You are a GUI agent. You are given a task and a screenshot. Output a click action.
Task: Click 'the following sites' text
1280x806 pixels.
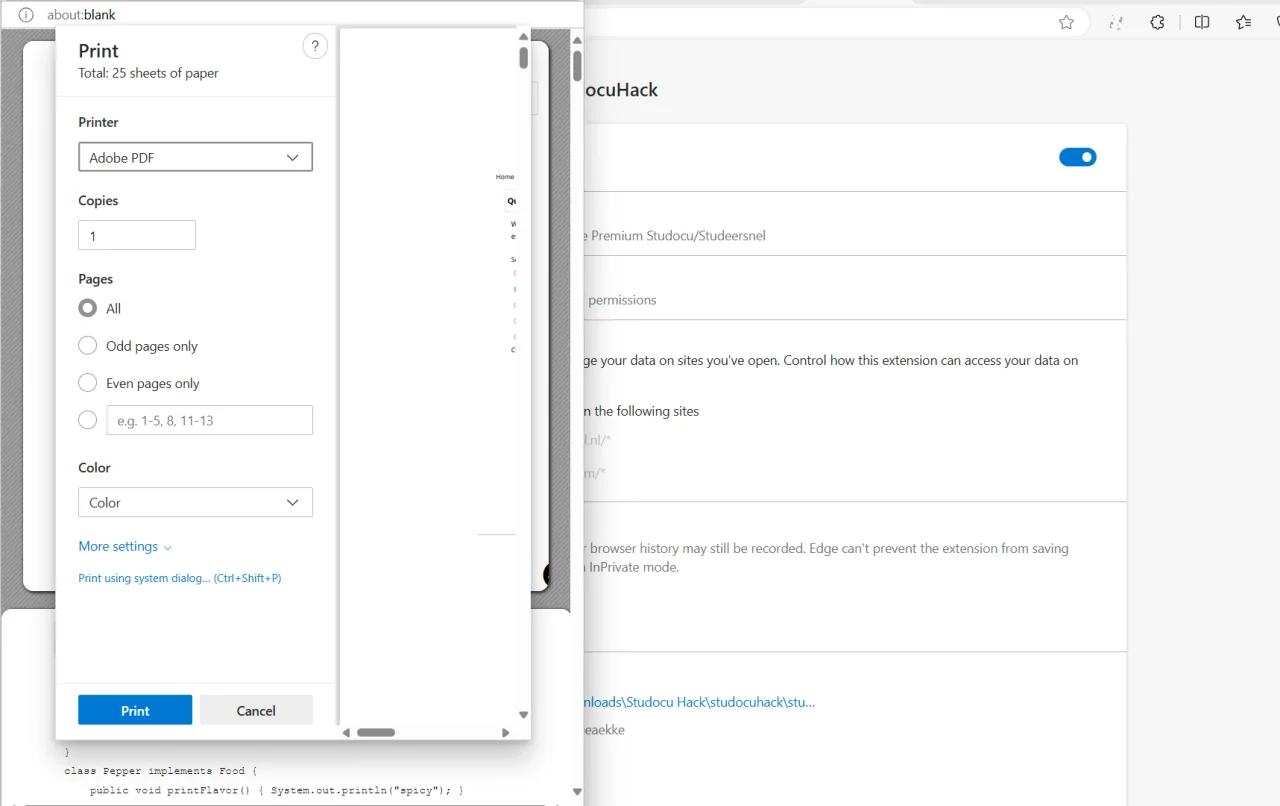click(x=646, y=411)
